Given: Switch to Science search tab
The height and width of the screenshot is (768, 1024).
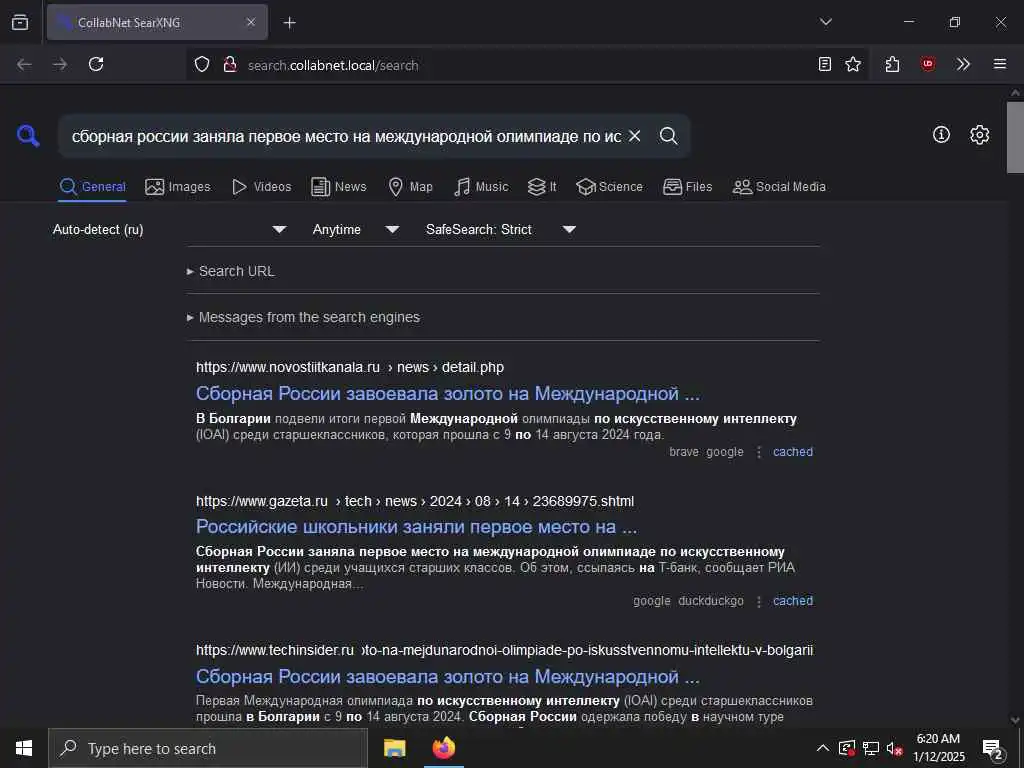Looking at the screenshot, I should (x=609, y=187).
